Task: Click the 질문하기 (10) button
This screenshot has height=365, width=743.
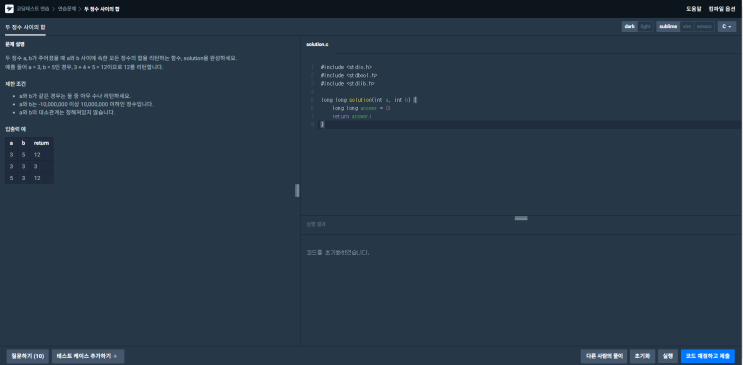Action: [x=28, y=356]
